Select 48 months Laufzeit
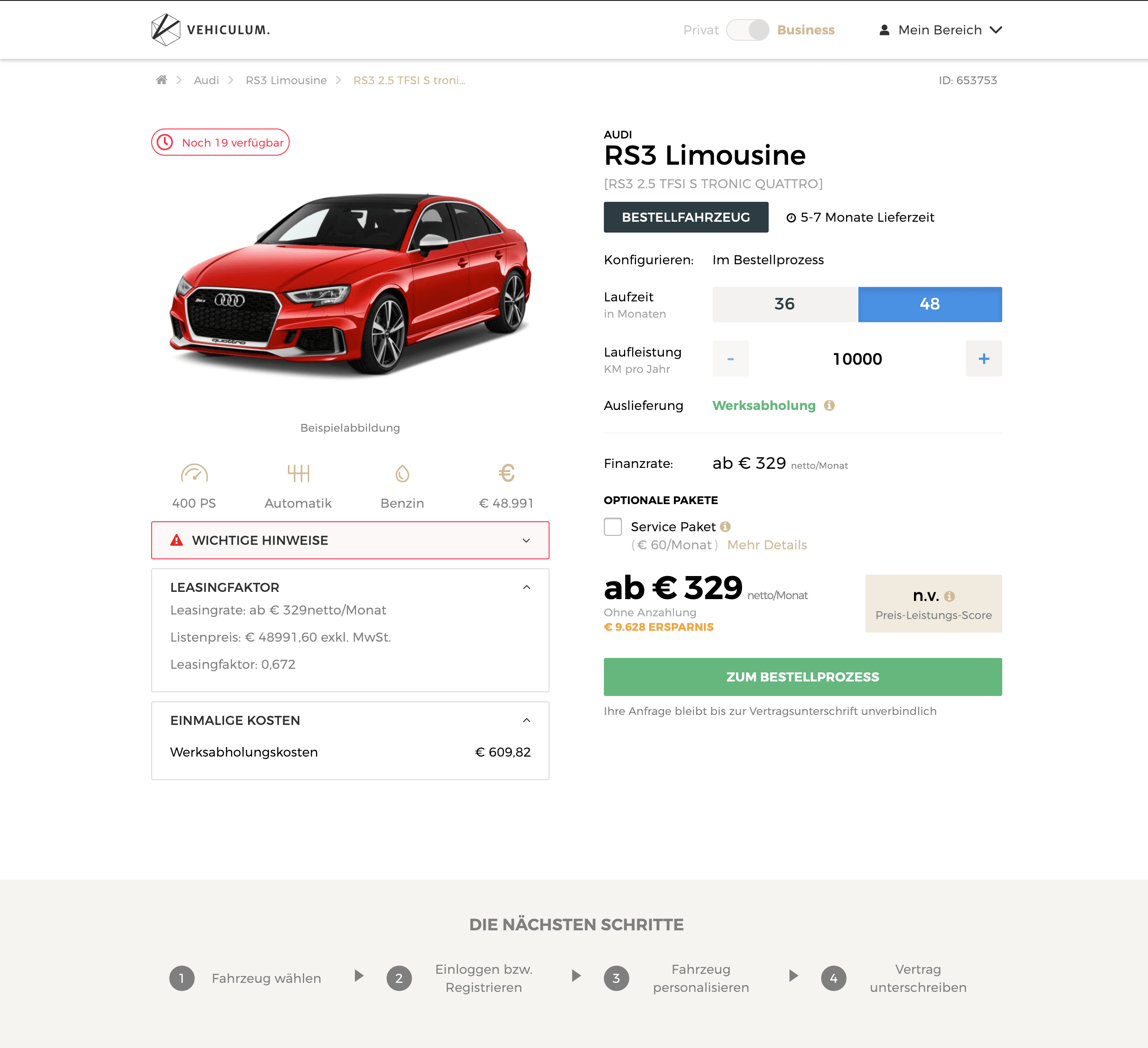 [x=930, y=304]
